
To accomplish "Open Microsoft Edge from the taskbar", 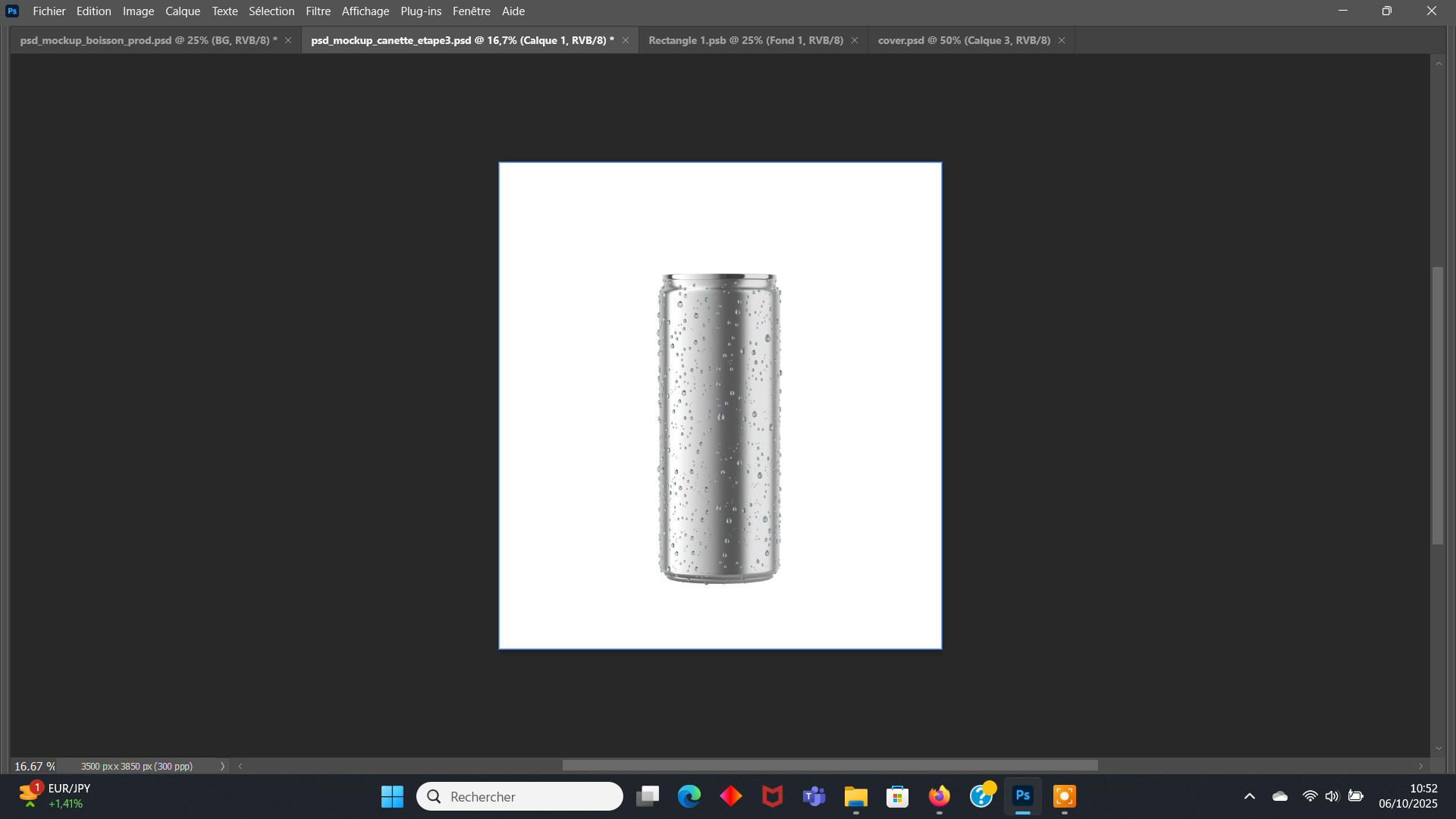I will 689,796.
